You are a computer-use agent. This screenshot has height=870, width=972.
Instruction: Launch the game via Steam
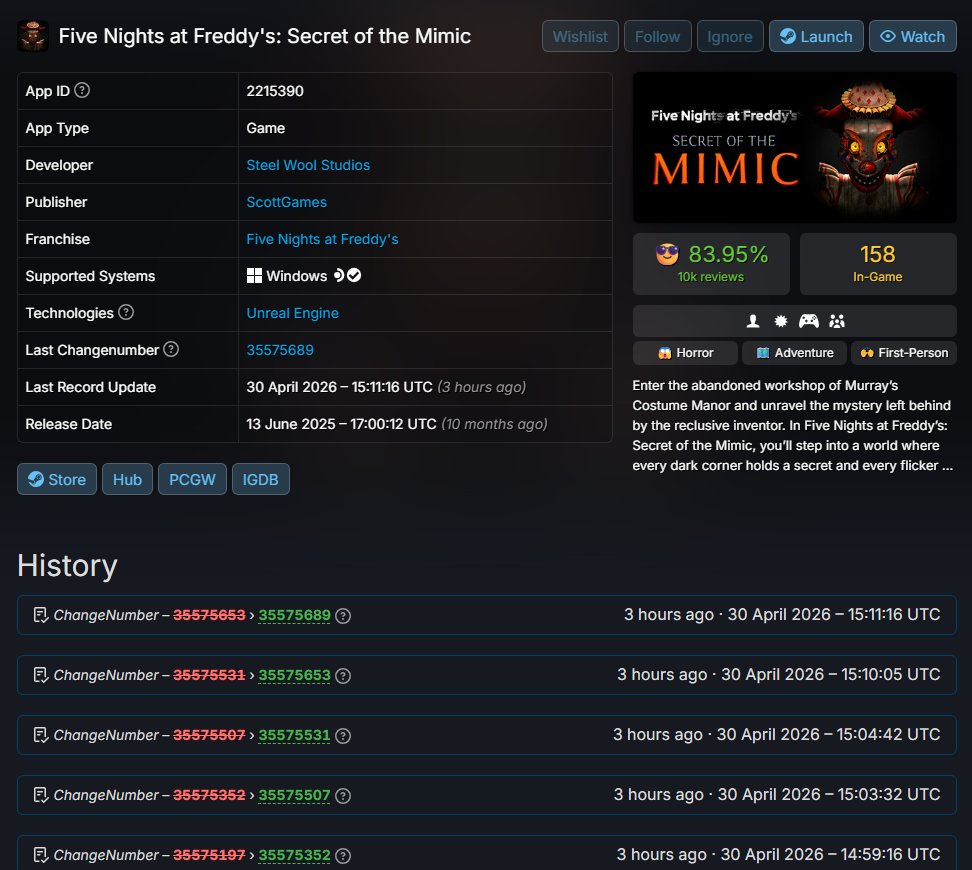(816, 37)
